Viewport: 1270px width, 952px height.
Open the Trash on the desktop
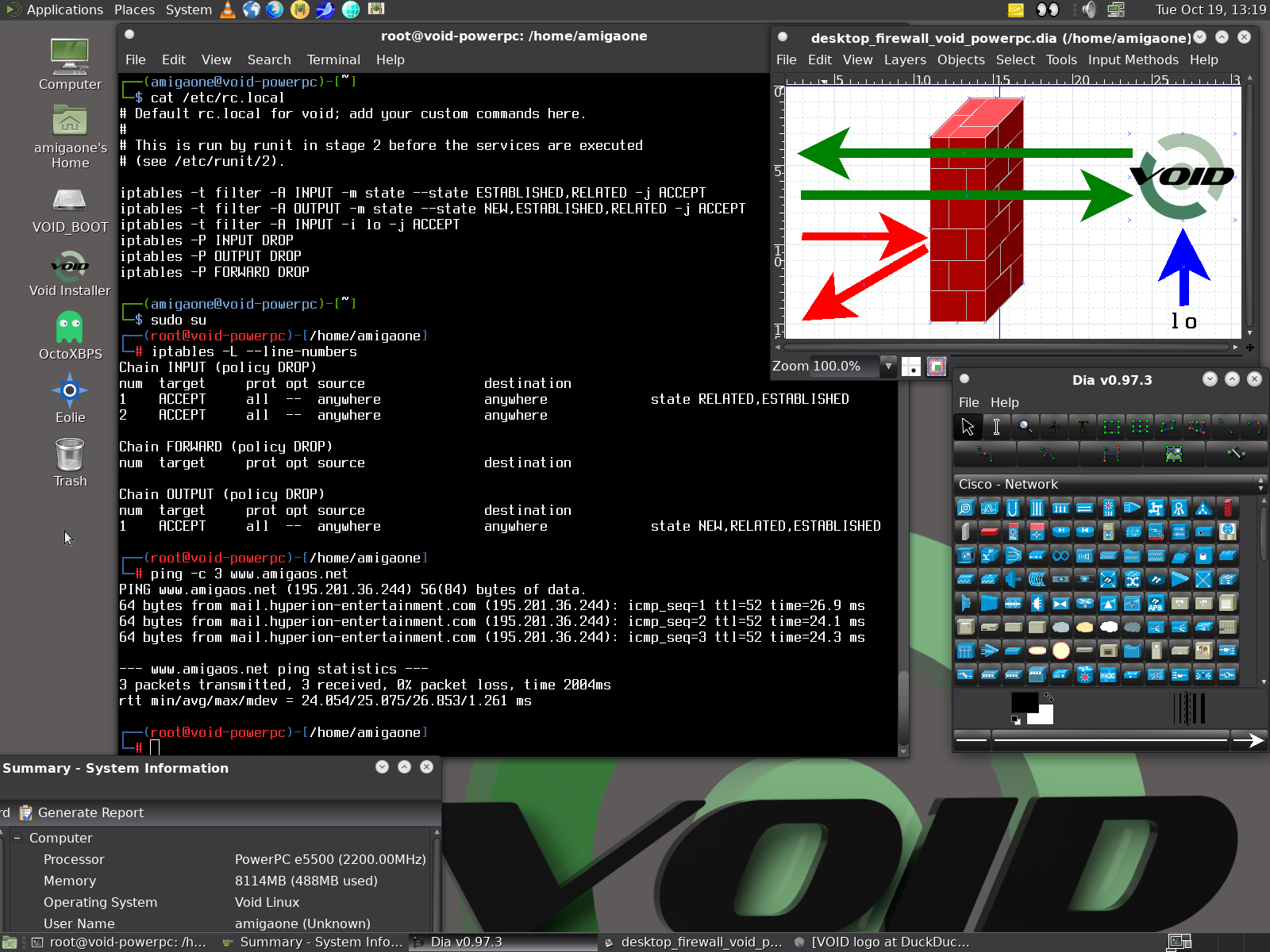(70, 463)
